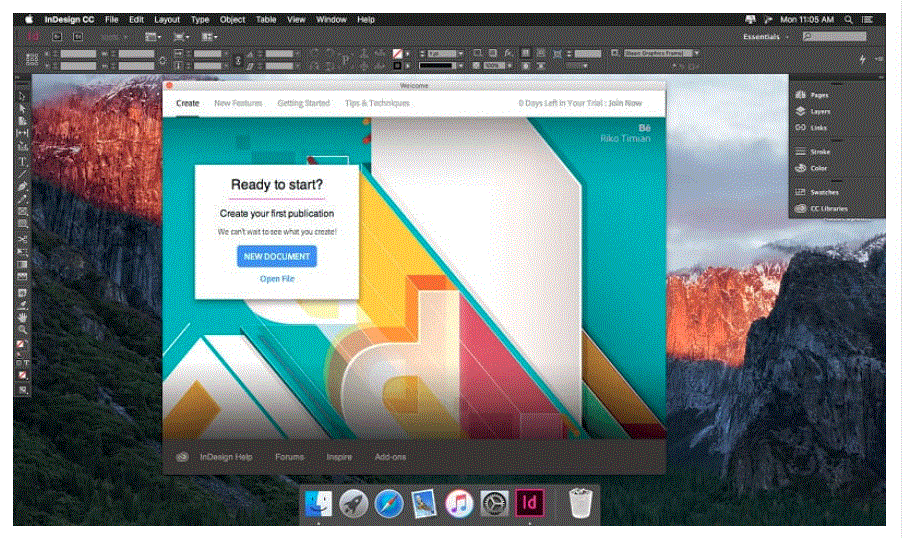Screen dimensions: 903x538
Task: Click the NEW DOCUMENT button
Action: [276, 256]
